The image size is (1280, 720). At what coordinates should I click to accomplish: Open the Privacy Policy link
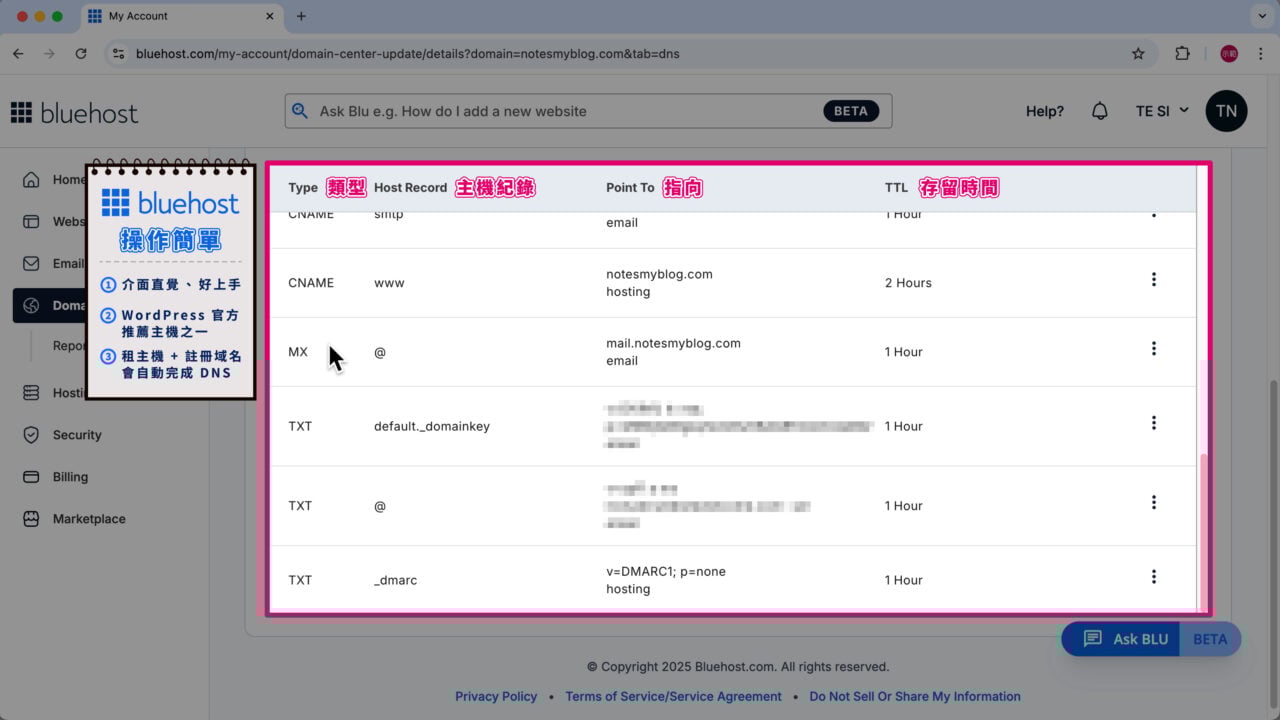coord(496,696)
